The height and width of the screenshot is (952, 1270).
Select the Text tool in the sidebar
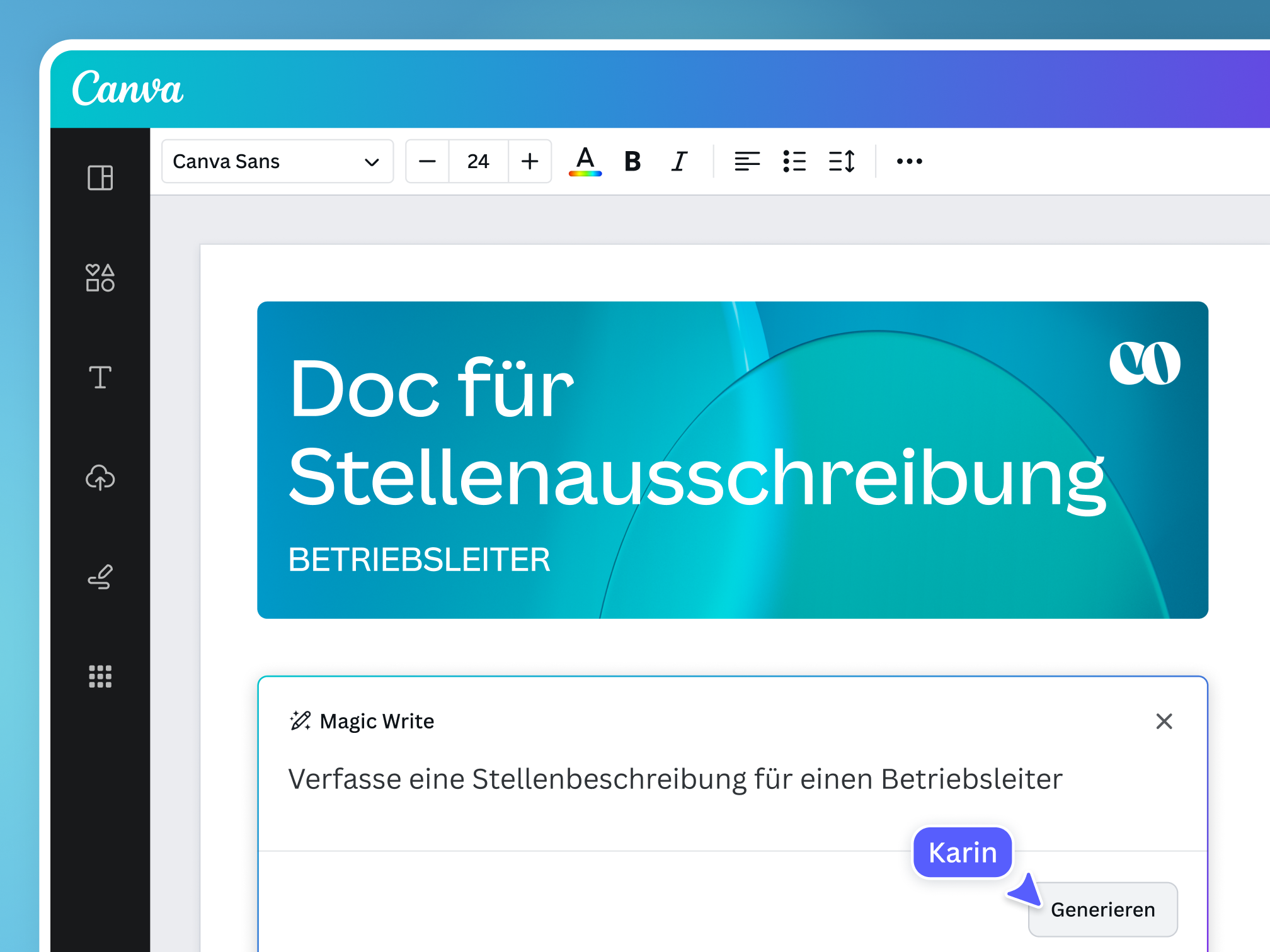tap(100, 378)
